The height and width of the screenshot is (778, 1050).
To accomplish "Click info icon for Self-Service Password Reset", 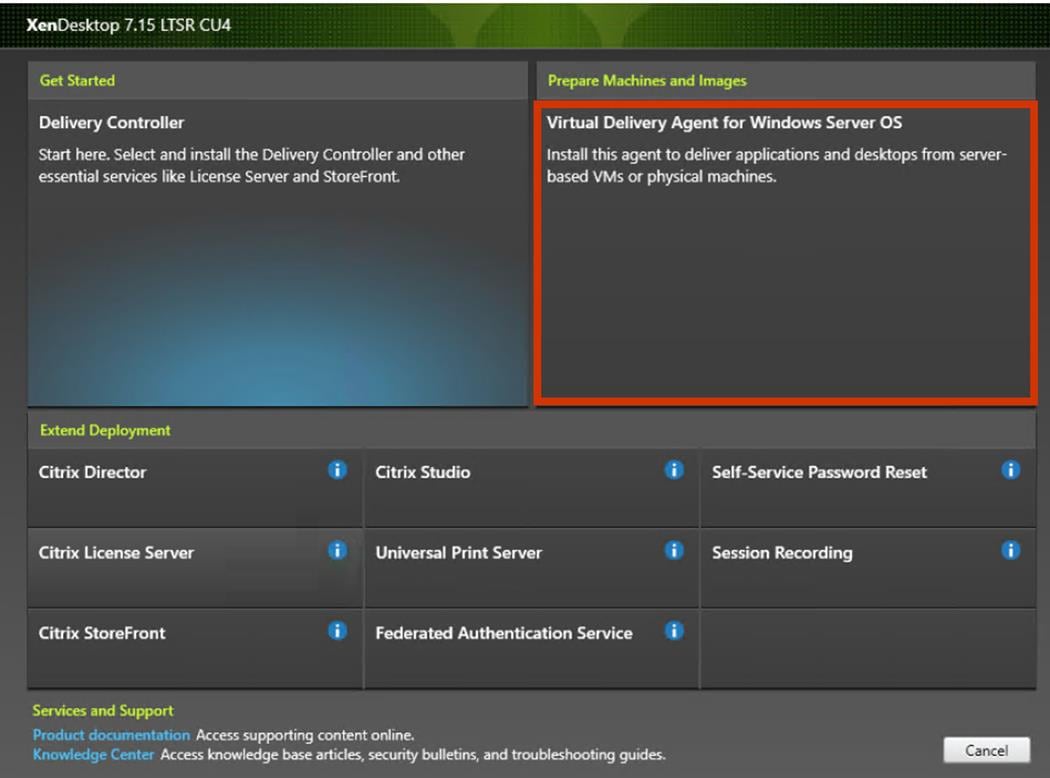I will [1010, 470].
